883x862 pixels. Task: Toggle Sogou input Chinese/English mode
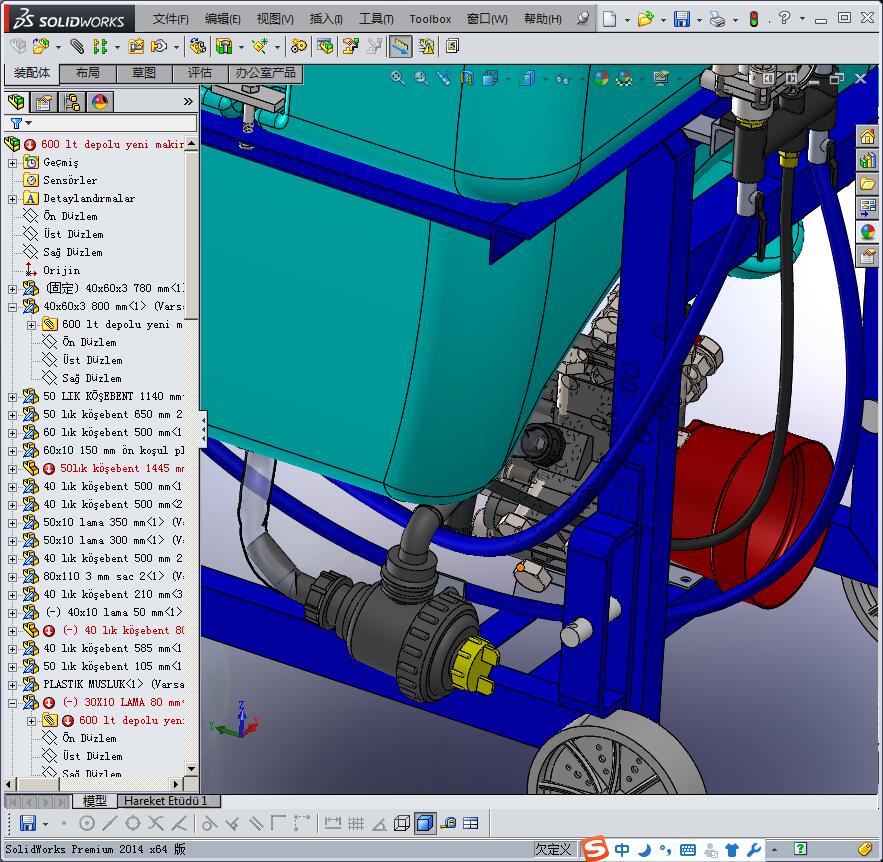(622, 850)
